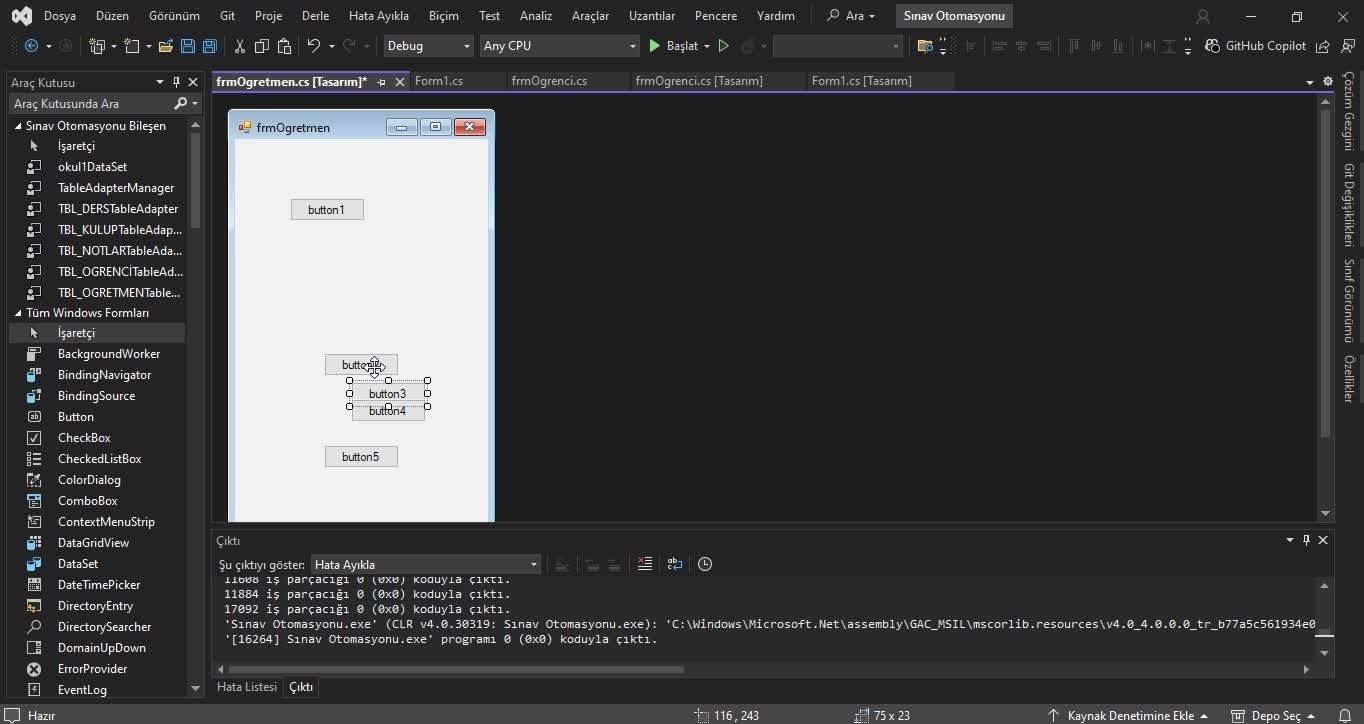Open the Görünüm menu
This screenshot has width=1364, height=724.
(174, 16)
